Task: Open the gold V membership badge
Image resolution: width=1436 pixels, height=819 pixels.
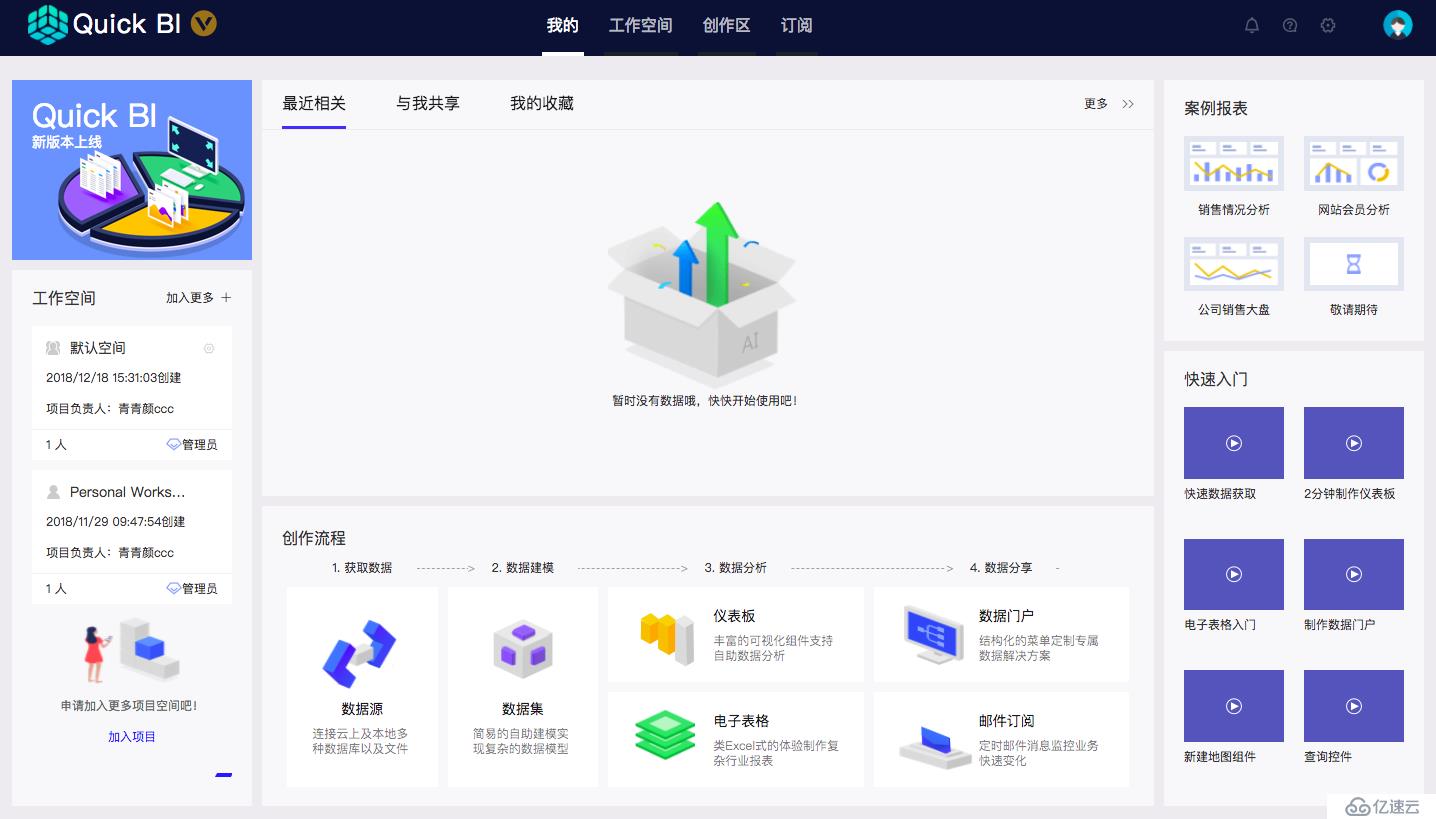Action: tap(204, 24)
